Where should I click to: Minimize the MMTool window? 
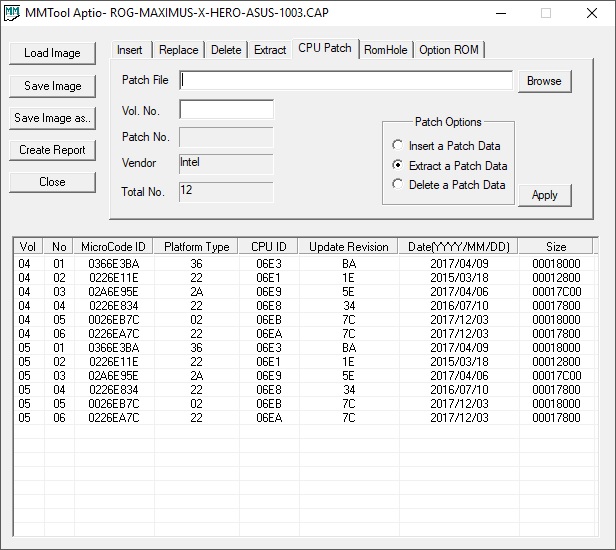500,13
